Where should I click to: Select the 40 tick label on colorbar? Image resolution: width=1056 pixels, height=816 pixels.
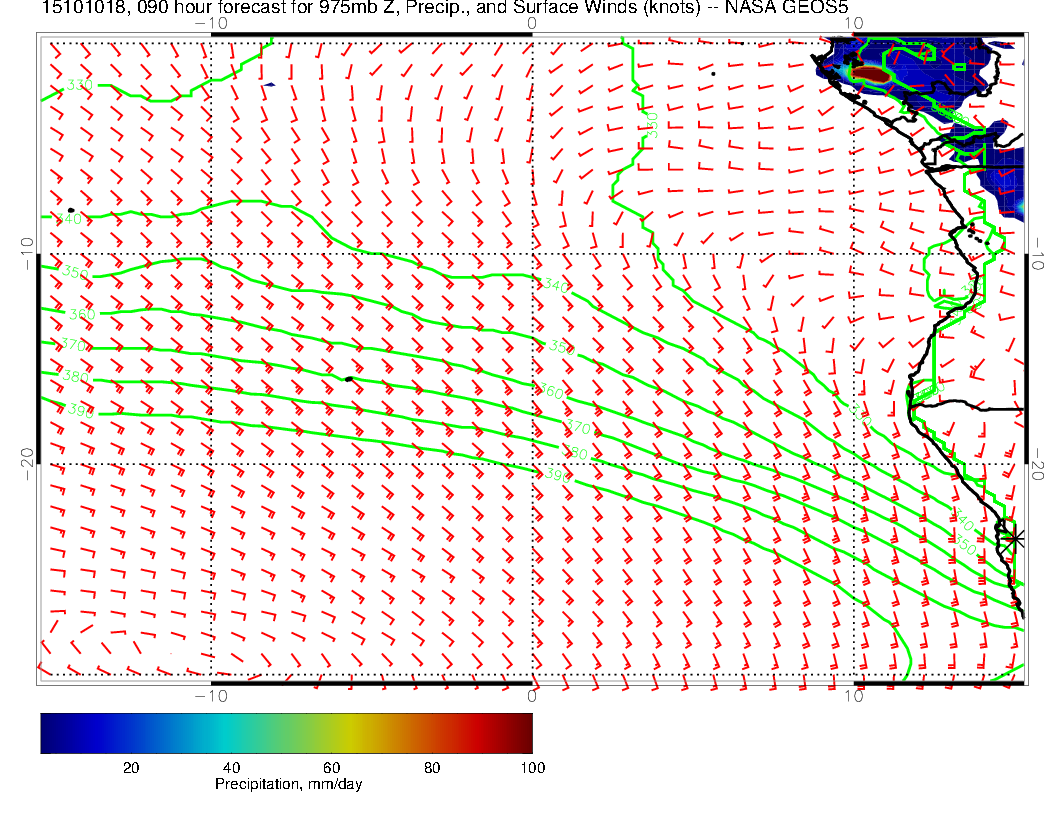231,767
